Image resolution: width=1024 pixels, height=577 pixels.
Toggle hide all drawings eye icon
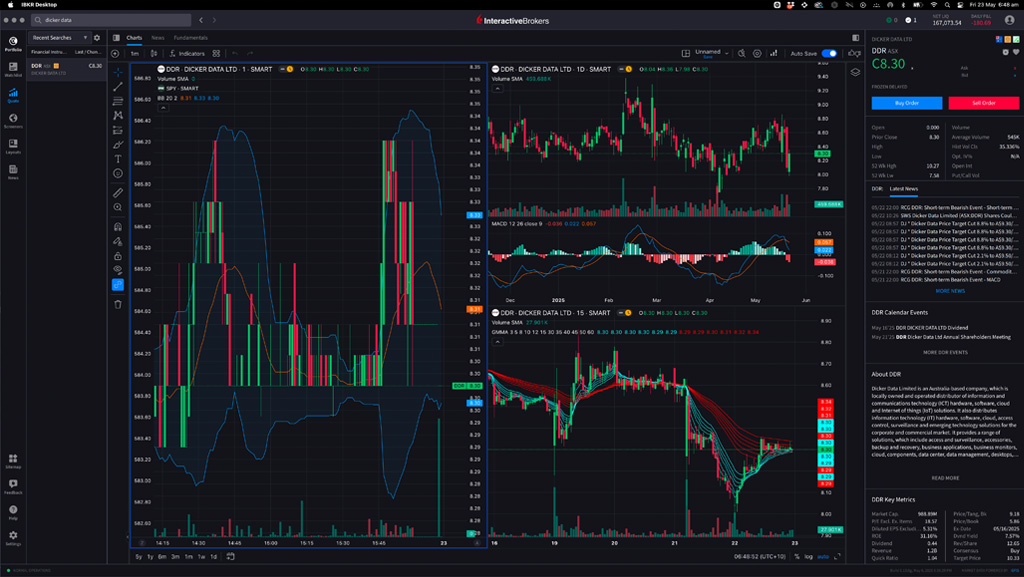[118, 270]
